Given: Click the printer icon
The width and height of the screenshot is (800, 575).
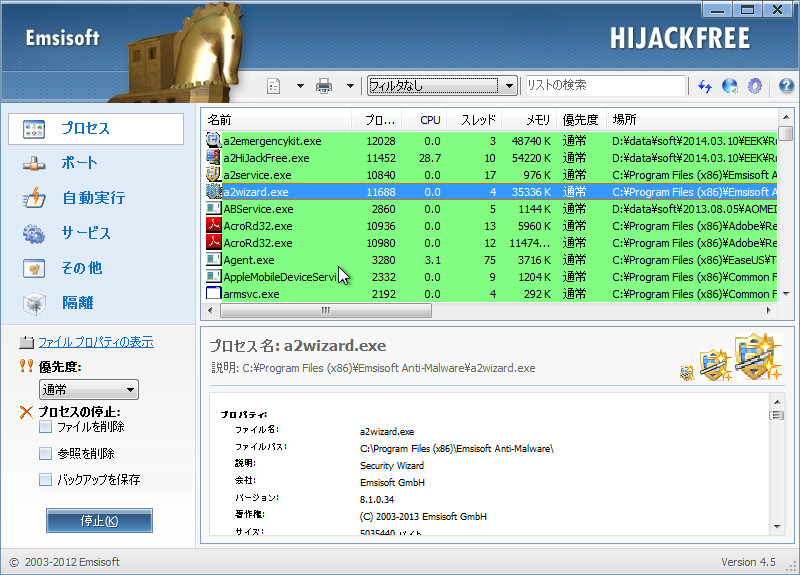Looking at the screenshot, I should (x=324, y=86).
